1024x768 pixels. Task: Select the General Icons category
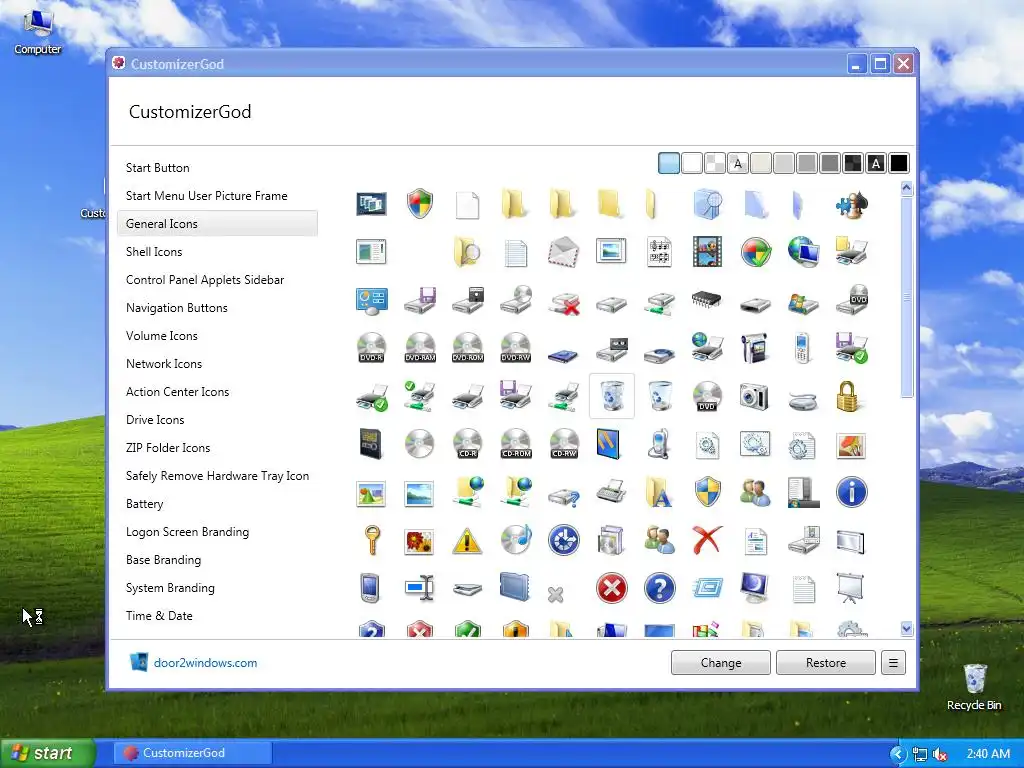coord(217,223)
